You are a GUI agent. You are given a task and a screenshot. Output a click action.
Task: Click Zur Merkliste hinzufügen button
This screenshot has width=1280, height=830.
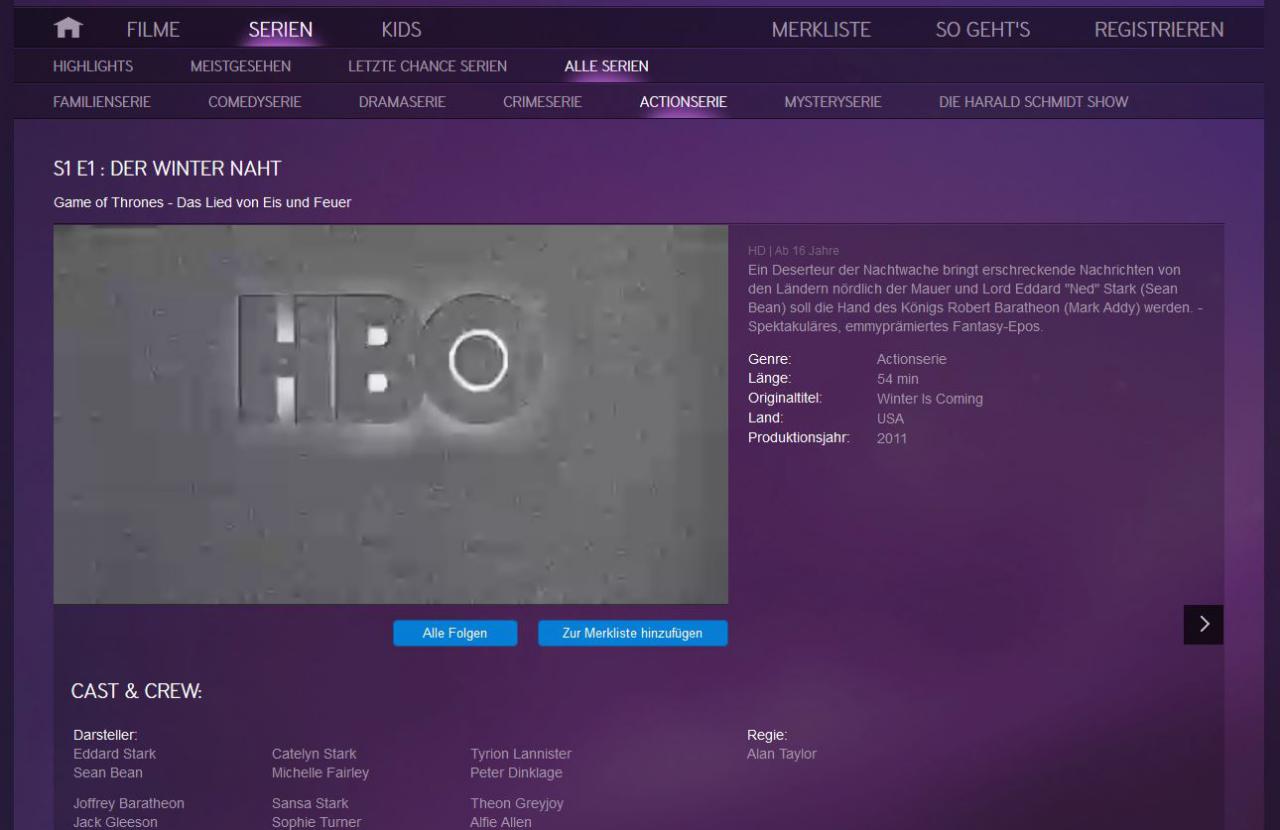pos(632,633)
